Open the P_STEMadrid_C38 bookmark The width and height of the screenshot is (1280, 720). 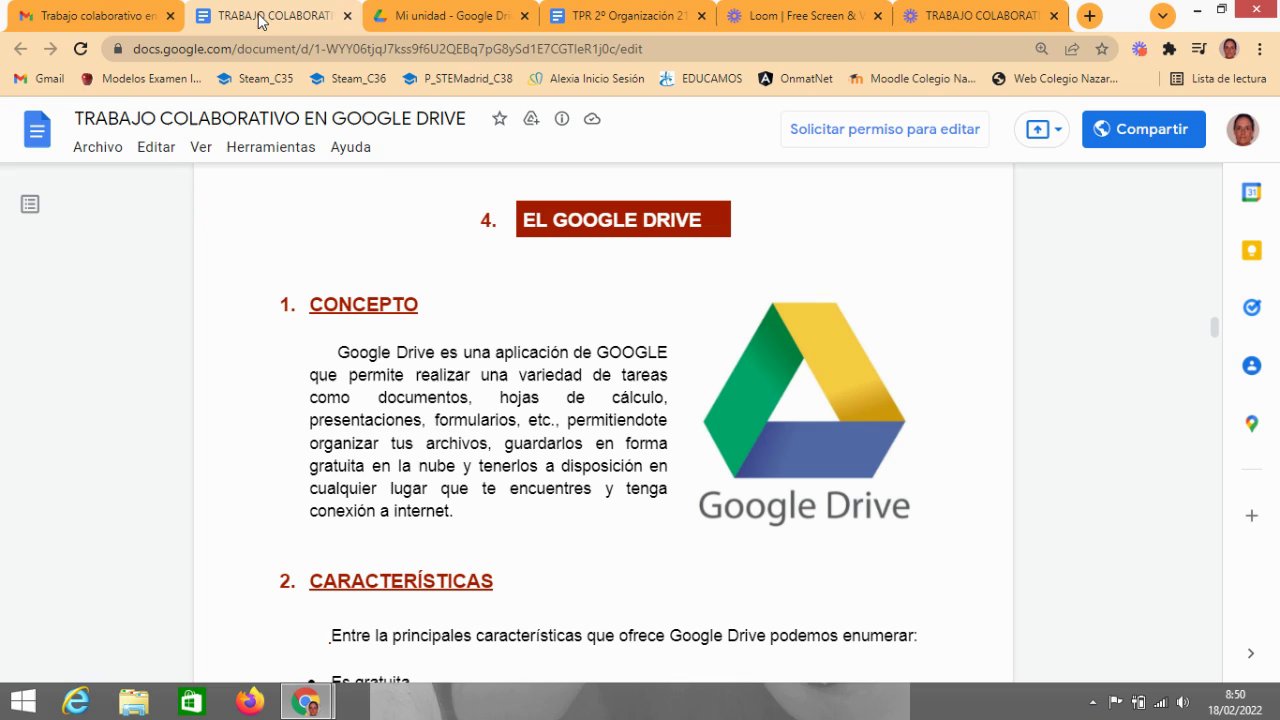(x=458, y=78)
